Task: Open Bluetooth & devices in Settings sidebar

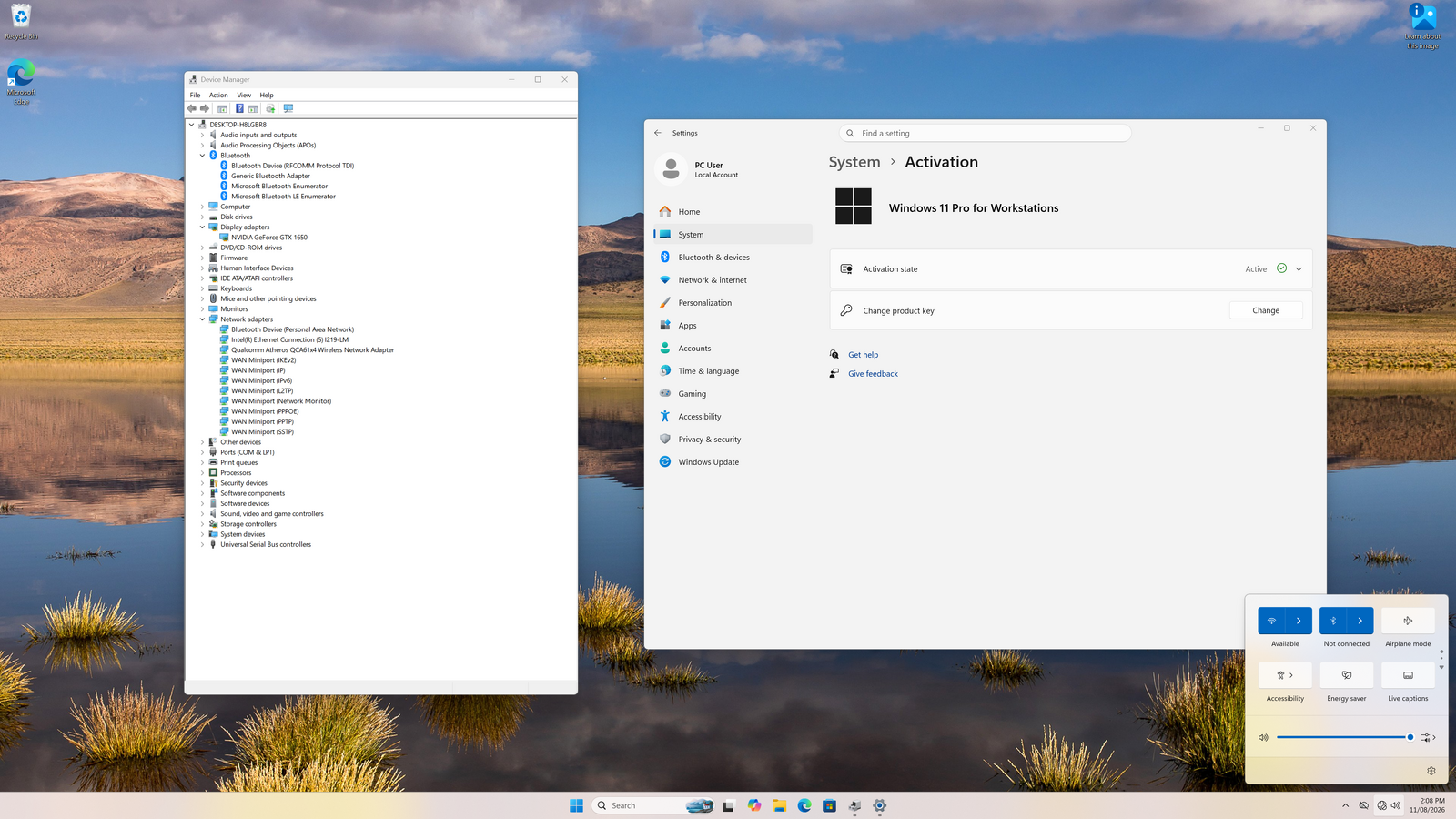Action: (733, 258)
